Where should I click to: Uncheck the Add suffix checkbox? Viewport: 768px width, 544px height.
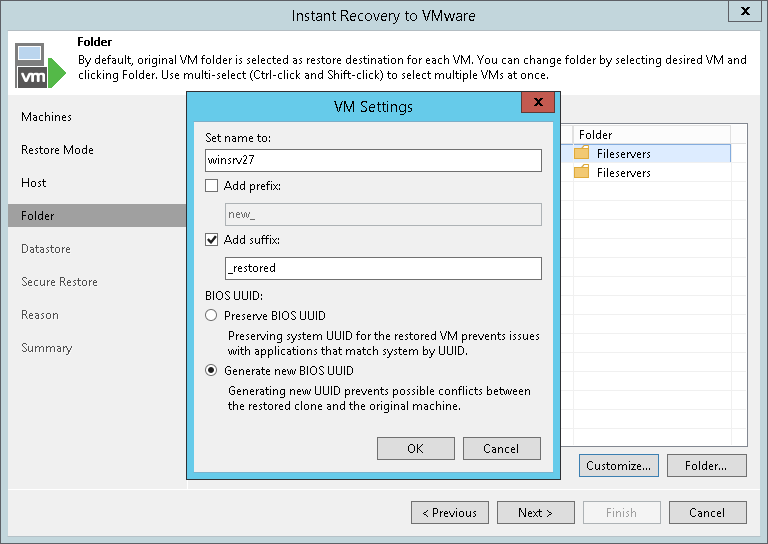211,240
